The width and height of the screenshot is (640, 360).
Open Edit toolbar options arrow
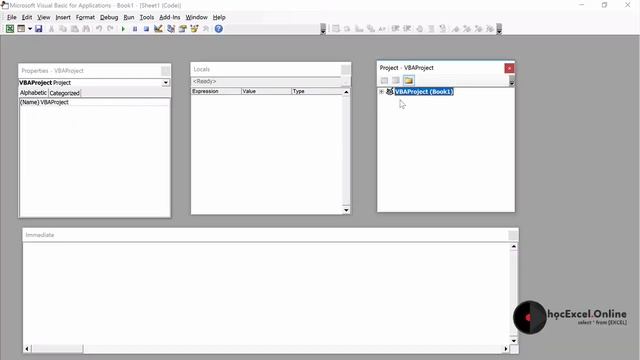pyautogui.click(x=499, y=29)
